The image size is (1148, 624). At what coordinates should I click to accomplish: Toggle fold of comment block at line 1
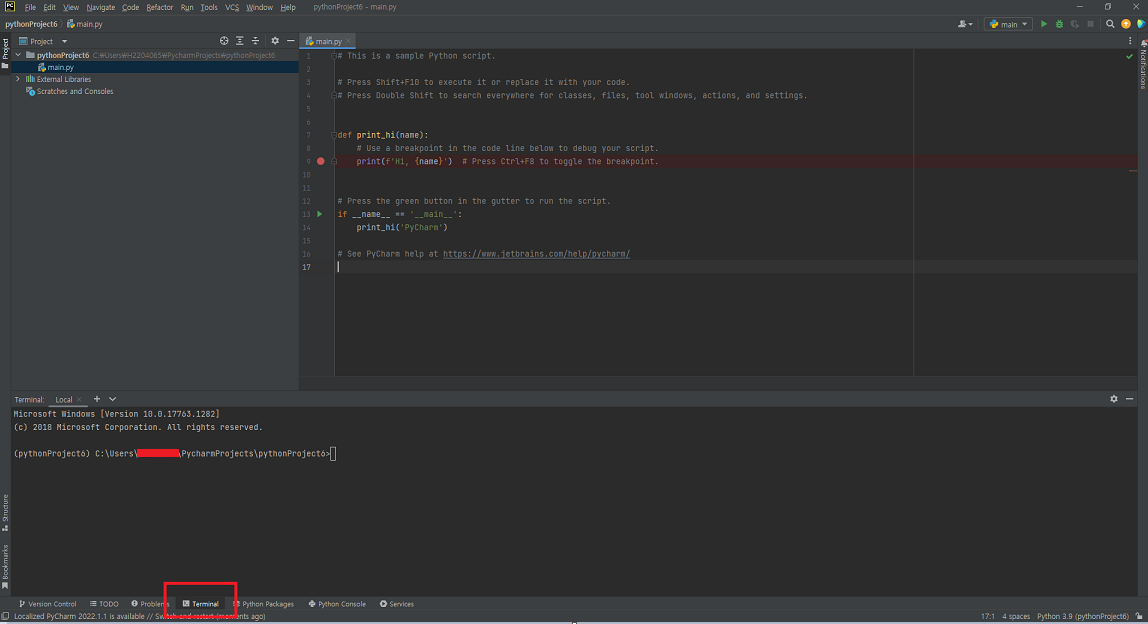(334, 56)
